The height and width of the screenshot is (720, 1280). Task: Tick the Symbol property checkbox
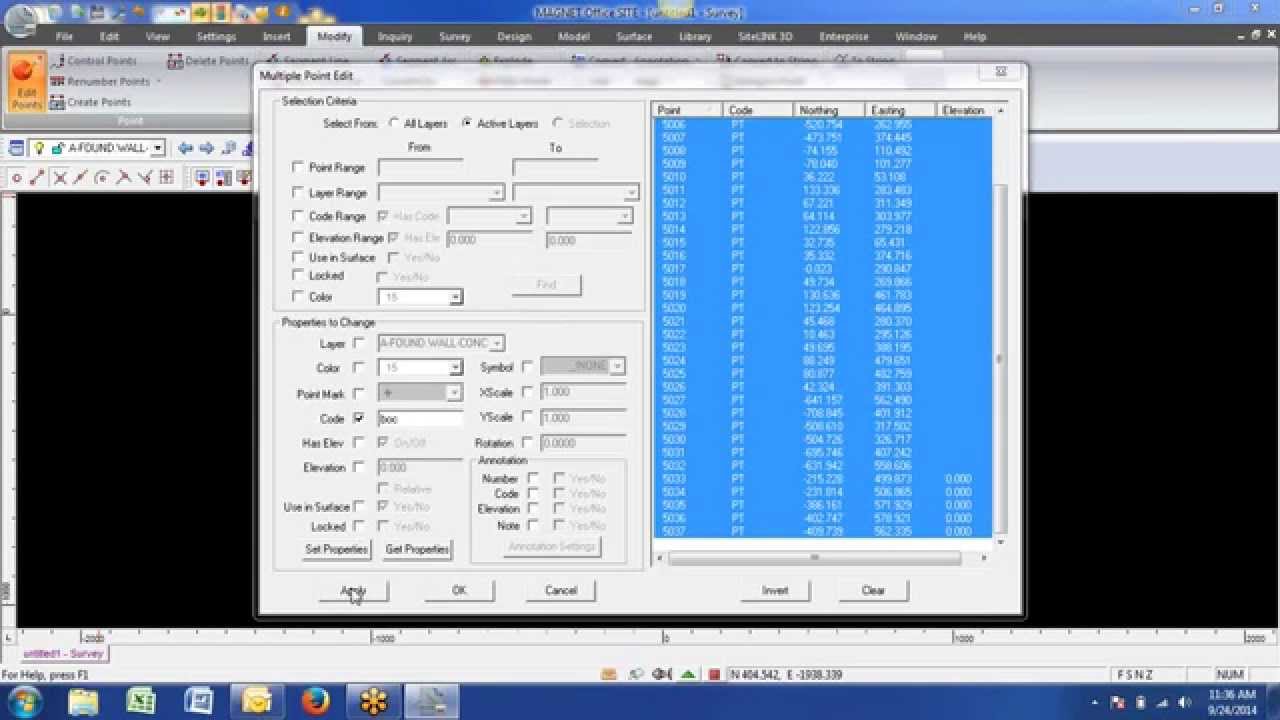click(528, 367)
